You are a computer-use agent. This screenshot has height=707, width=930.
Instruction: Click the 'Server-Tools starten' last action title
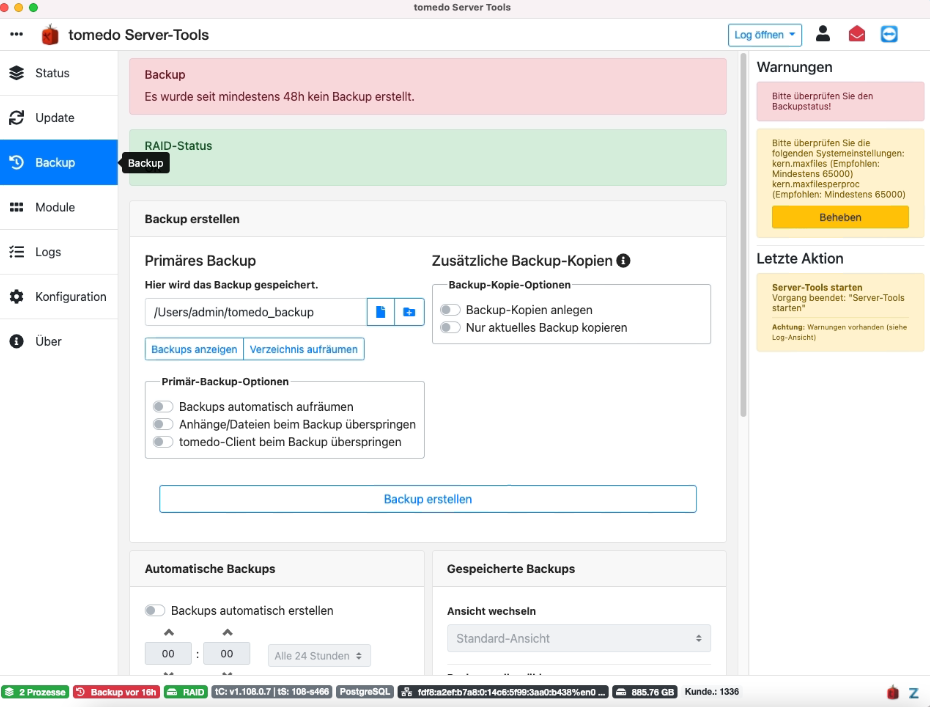click(x=817, y=288)
